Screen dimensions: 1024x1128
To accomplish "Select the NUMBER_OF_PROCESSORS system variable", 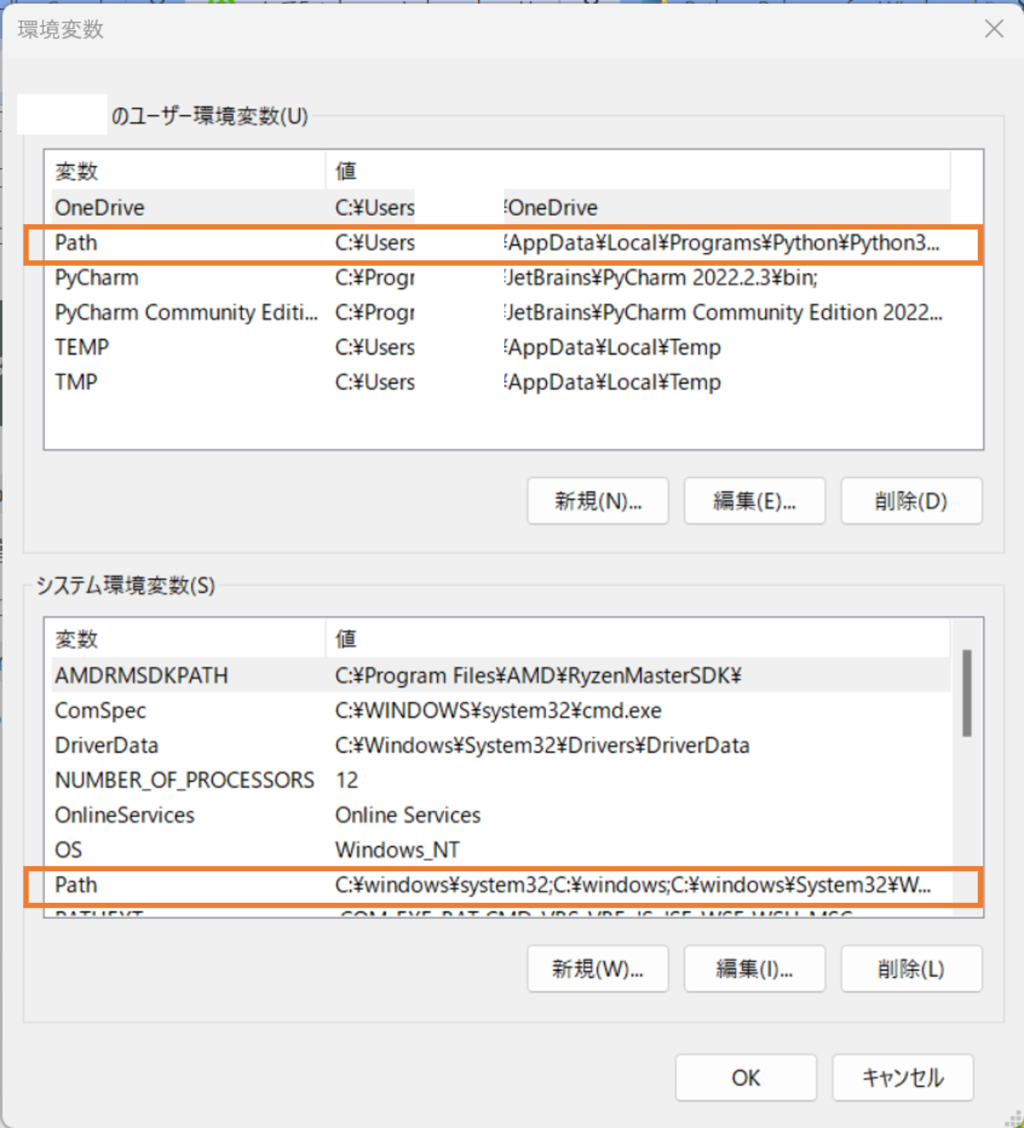I will click(x=184, y=781).
